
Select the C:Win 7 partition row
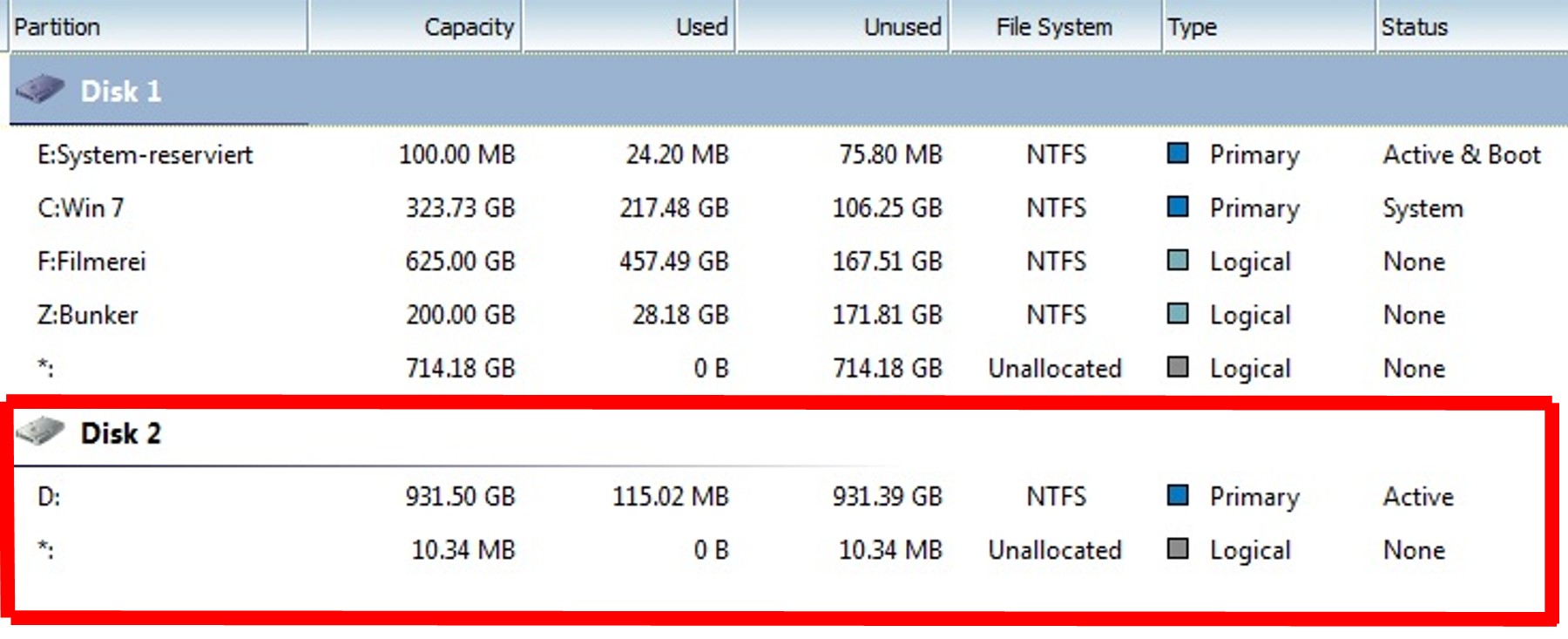tap(80, 208)
